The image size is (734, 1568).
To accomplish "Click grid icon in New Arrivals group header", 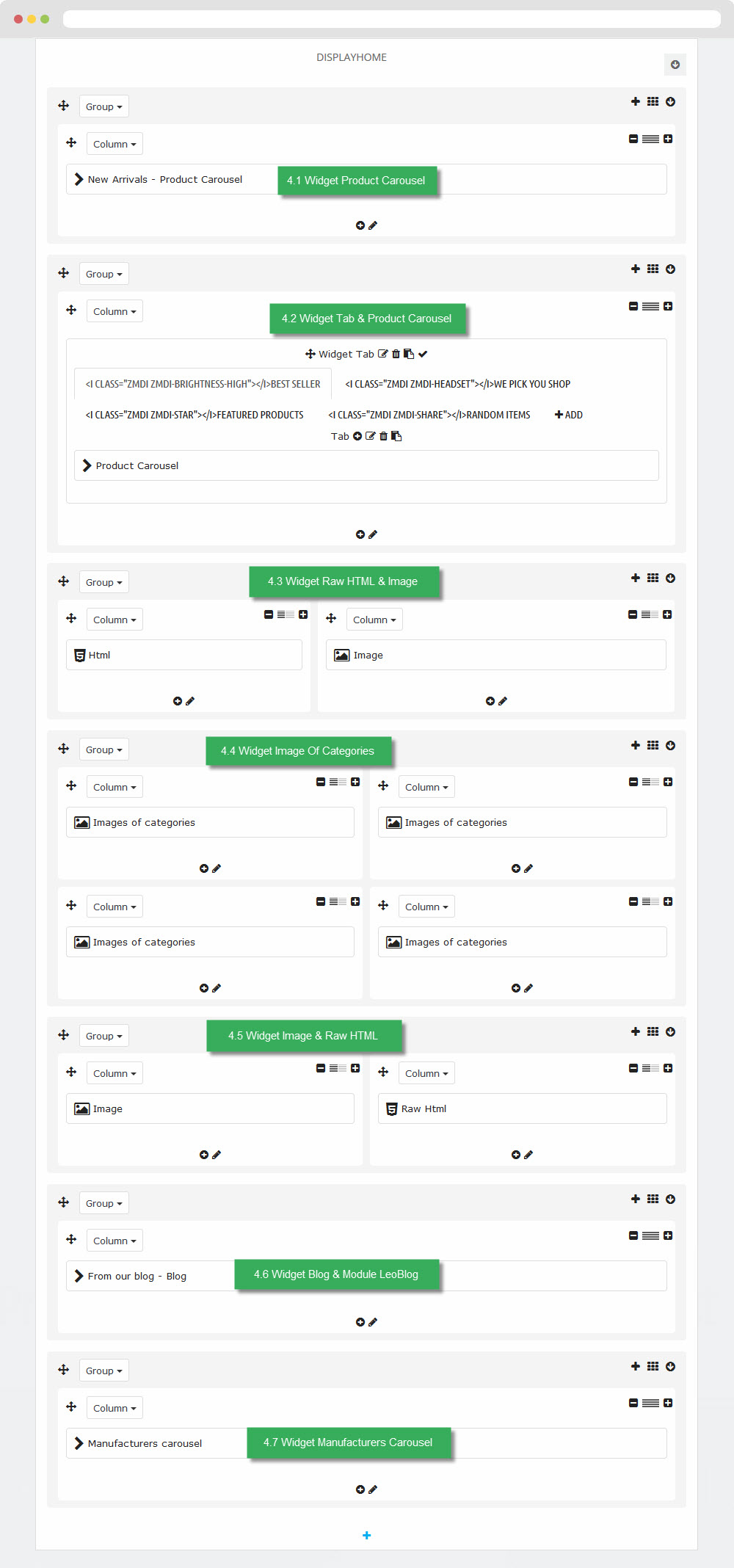I will pyautogui.click(x=653, y=101).
